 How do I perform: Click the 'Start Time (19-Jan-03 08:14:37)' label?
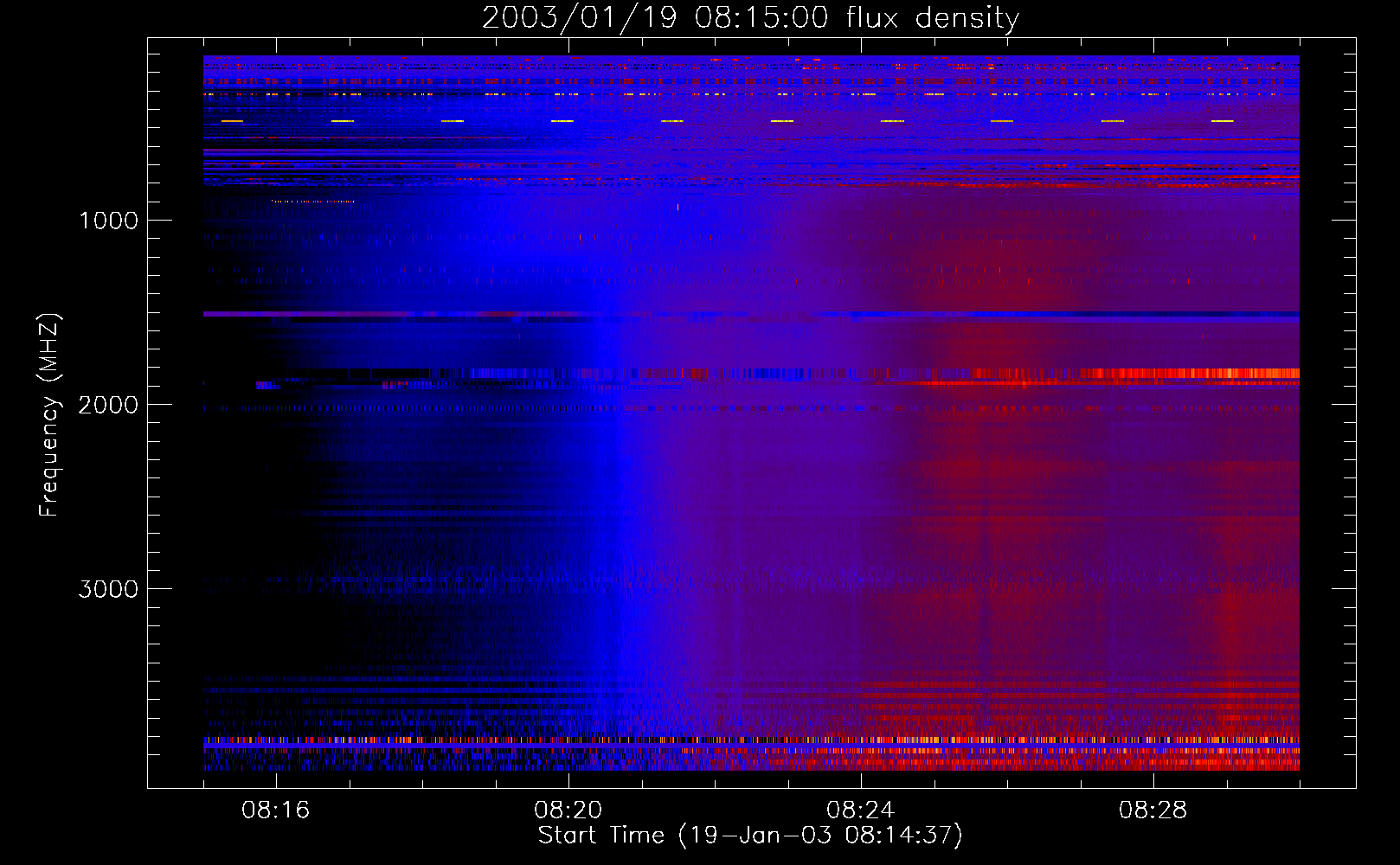click(x=750, y=836)
